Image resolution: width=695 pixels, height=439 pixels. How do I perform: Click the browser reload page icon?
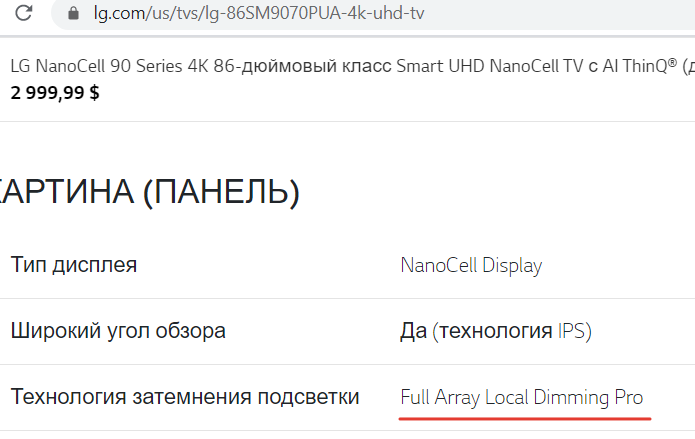pyautogui.click(x=25, y=15)
